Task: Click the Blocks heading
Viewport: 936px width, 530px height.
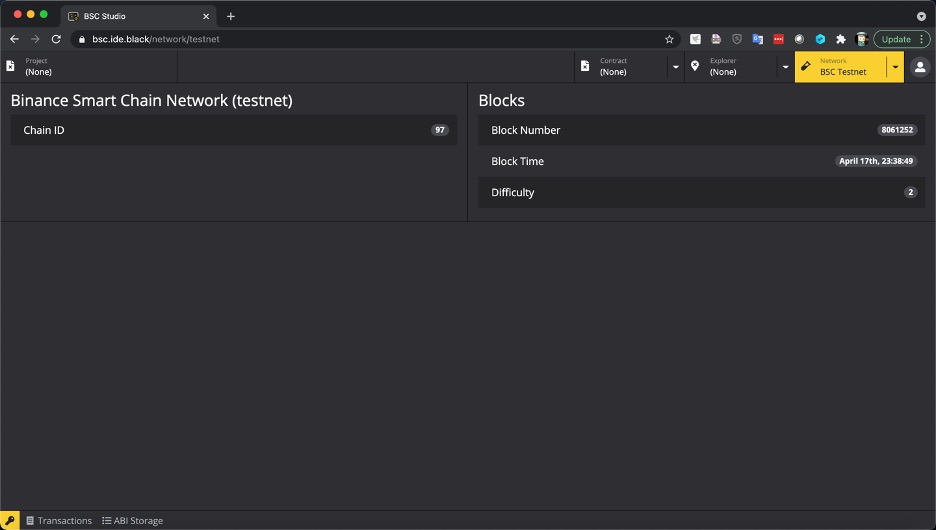Action: (501, 100)
